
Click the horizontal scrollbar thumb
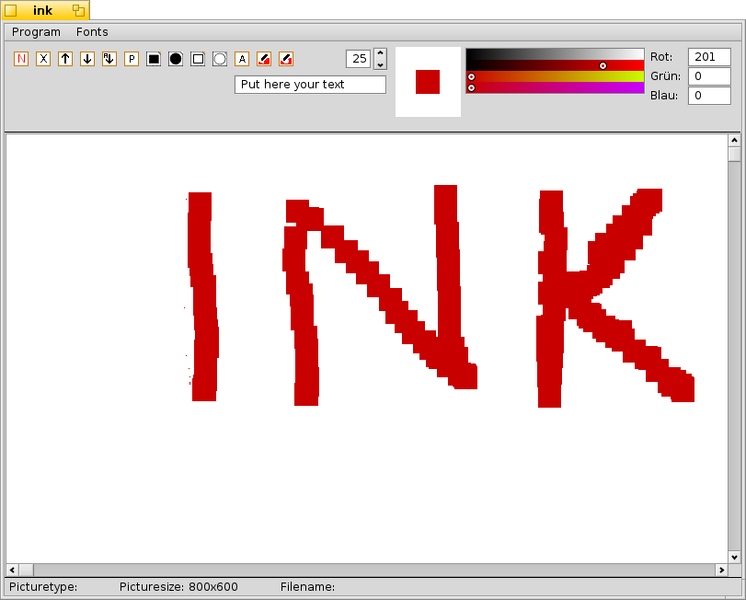point(26,570)
